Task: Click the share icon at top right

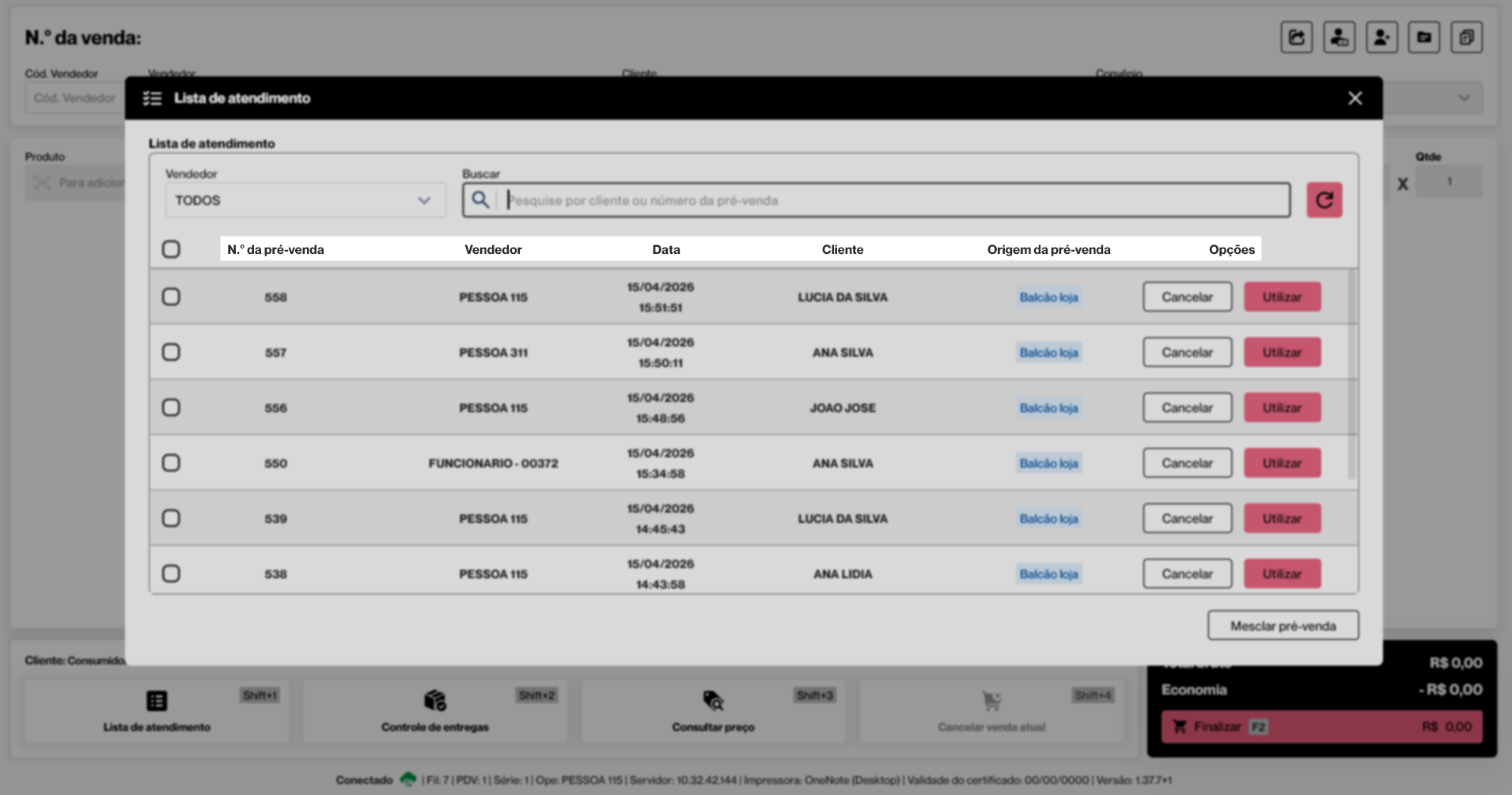Action: (x=1297, y=37)
